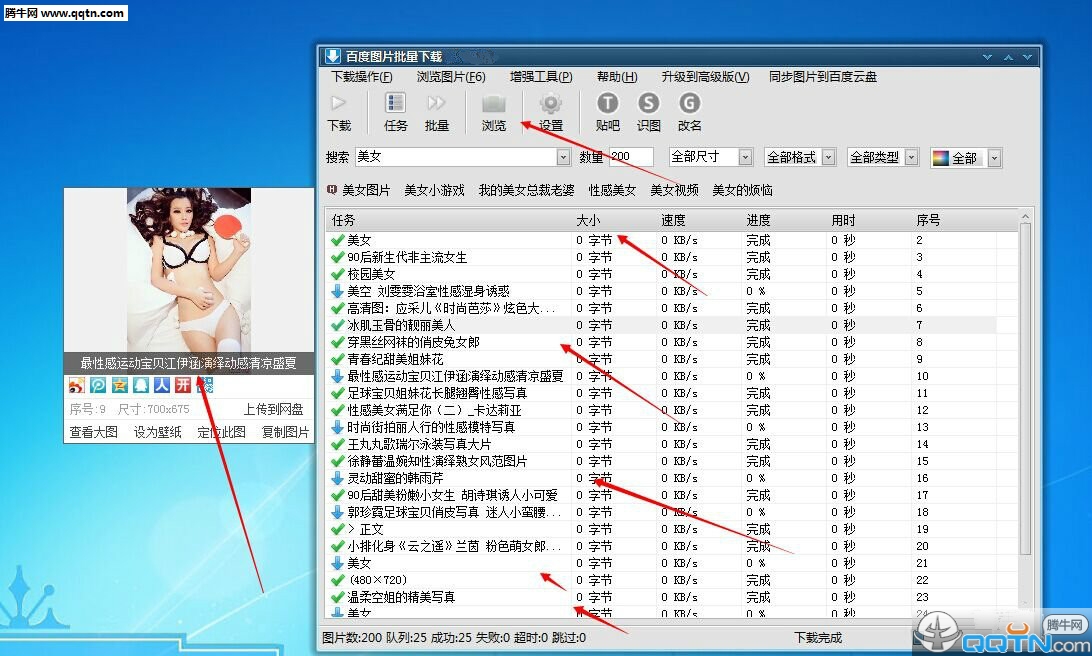Click 定位此图 under the preview
This screenshot has height=656, width=1092.
(221, 432)
